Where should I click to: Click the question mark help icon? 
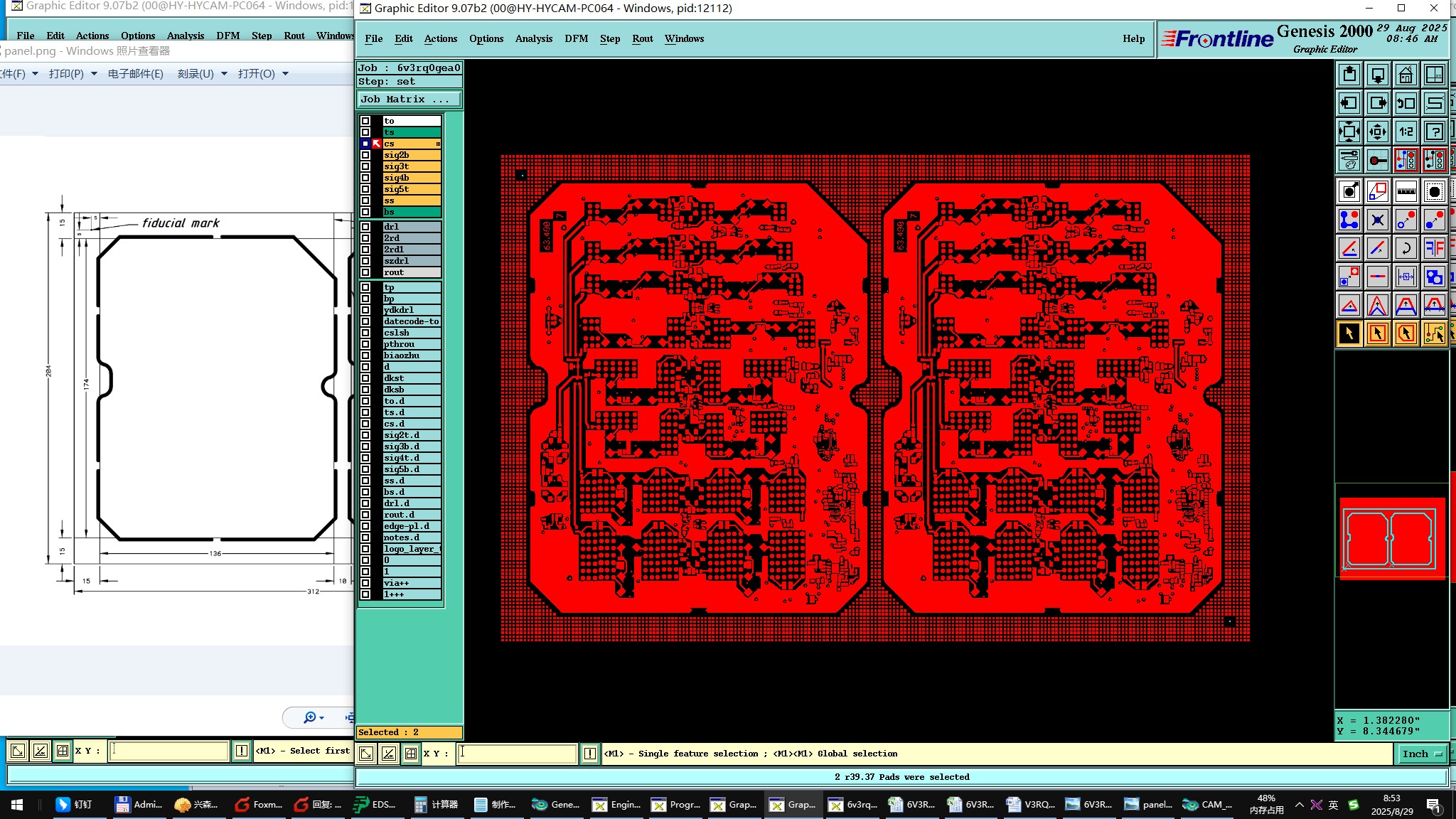1434,132
